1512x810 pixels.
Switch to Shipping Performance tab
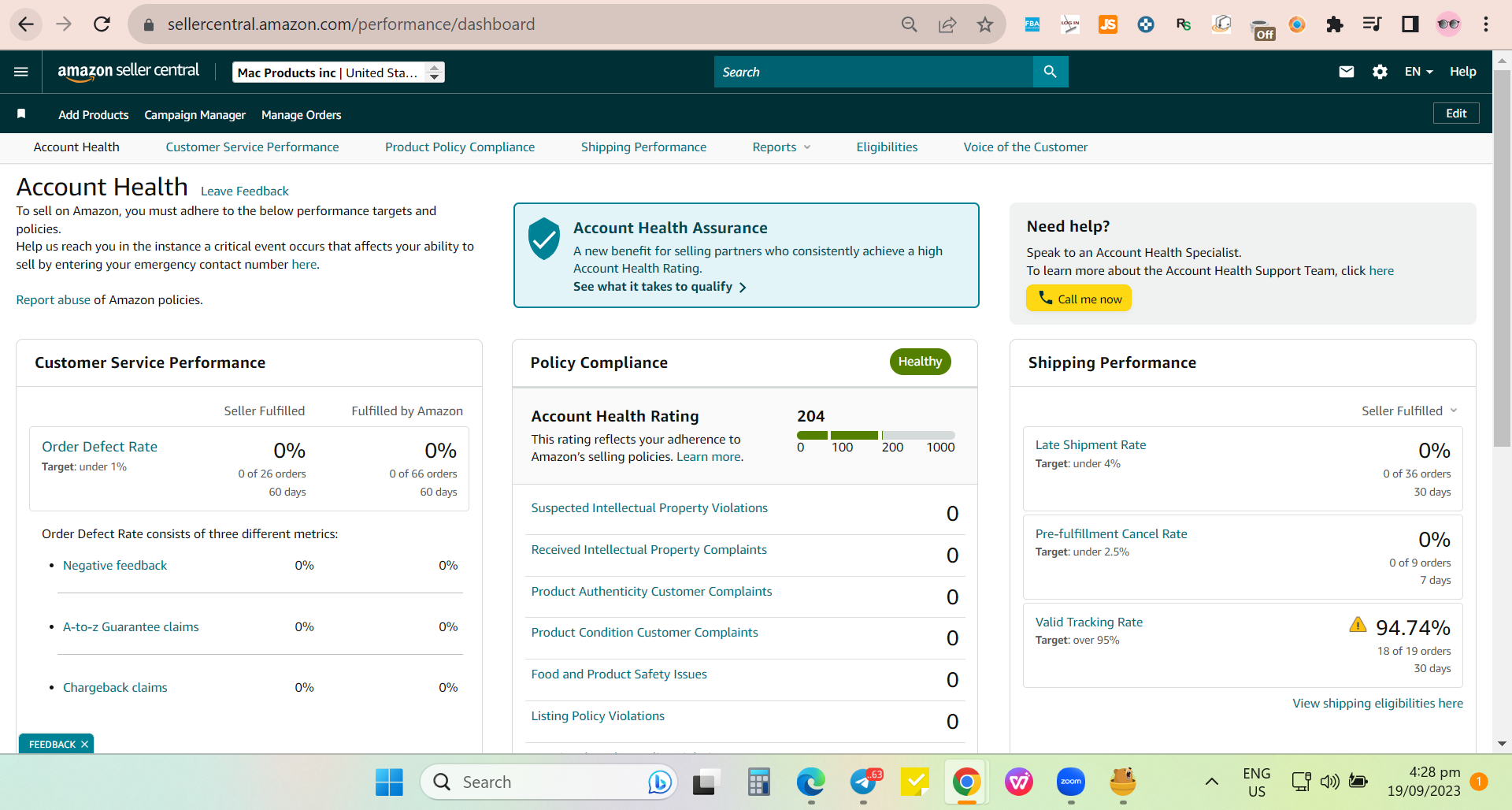(x=643, y=147)
